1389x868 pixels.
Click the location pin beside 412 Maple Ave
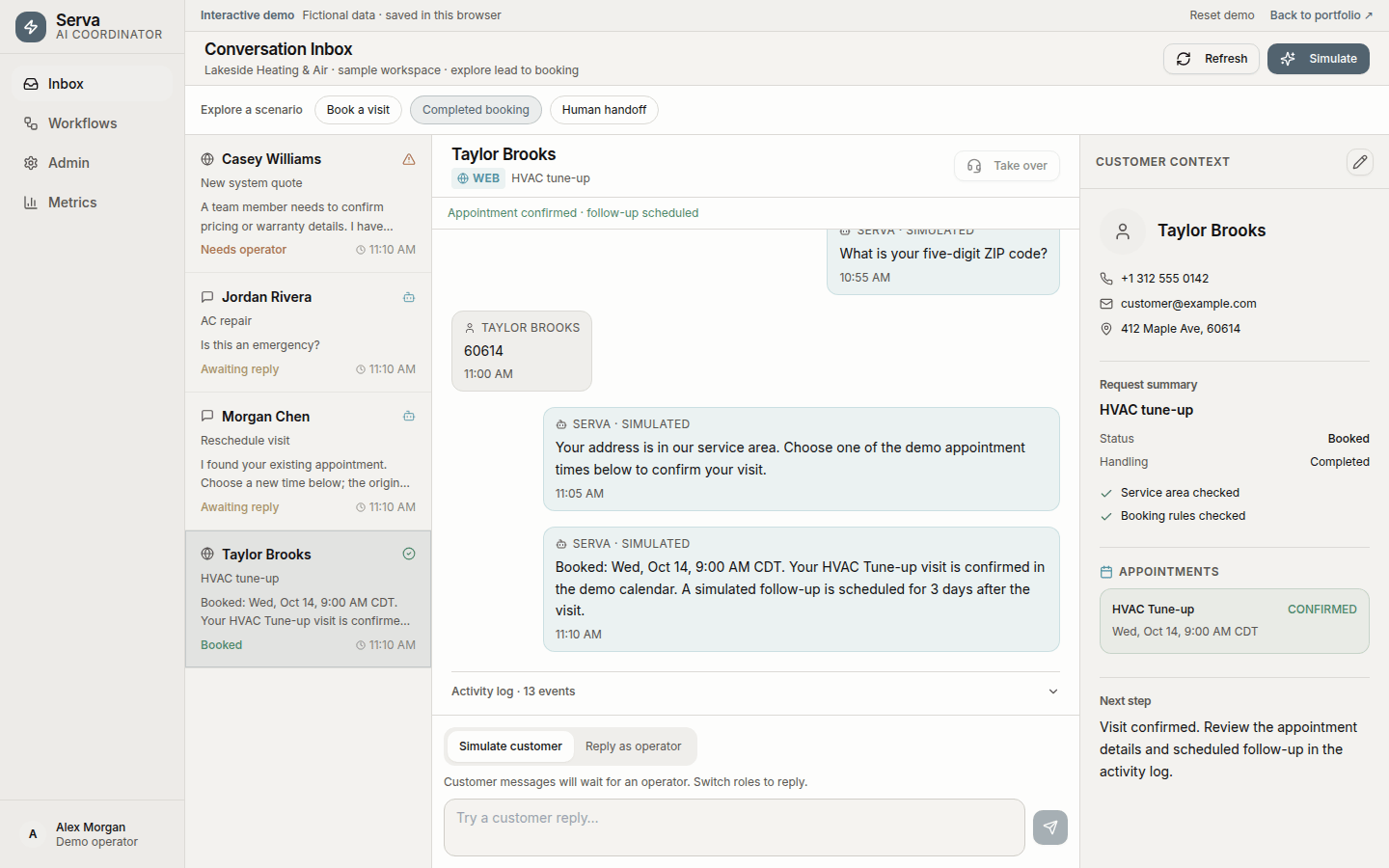tap(1106, 329)
